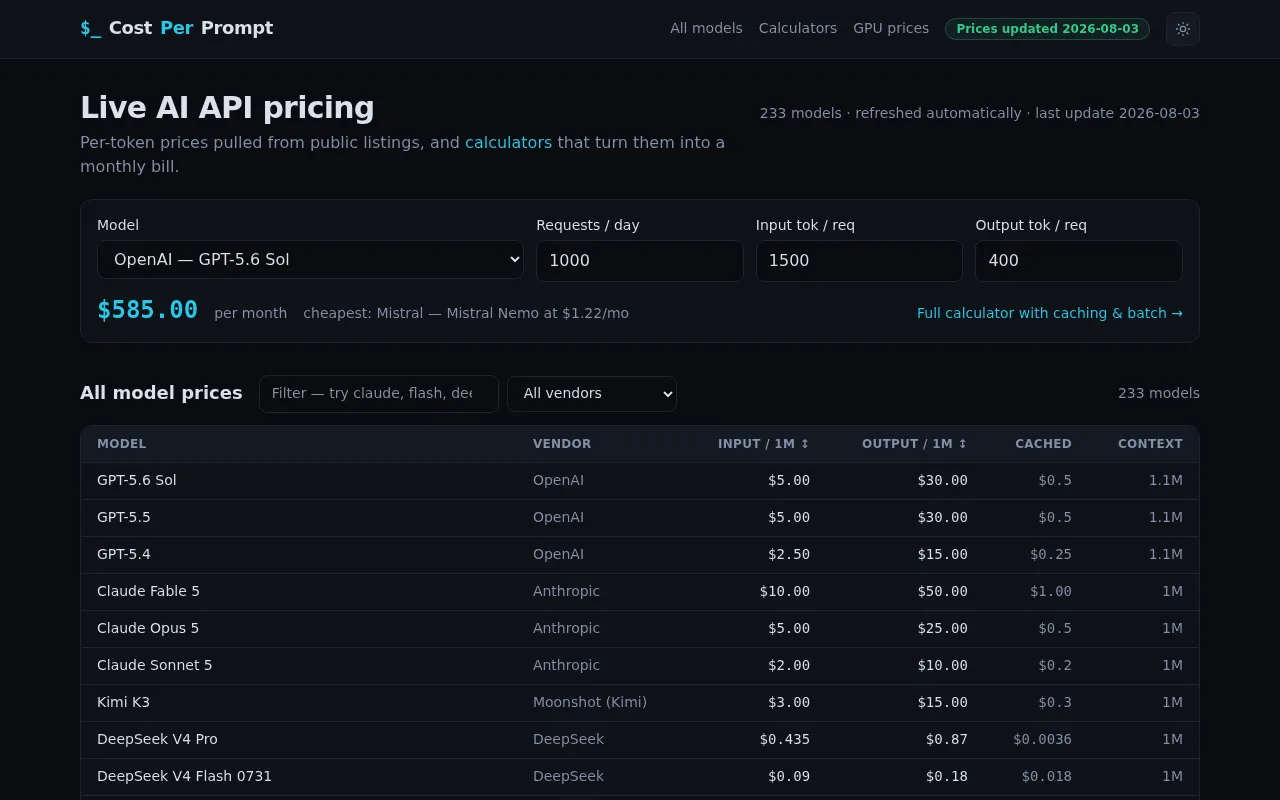Focus the Output tok / req field
Screen dimensions: 1280x800
click(x=1079, y=260)
